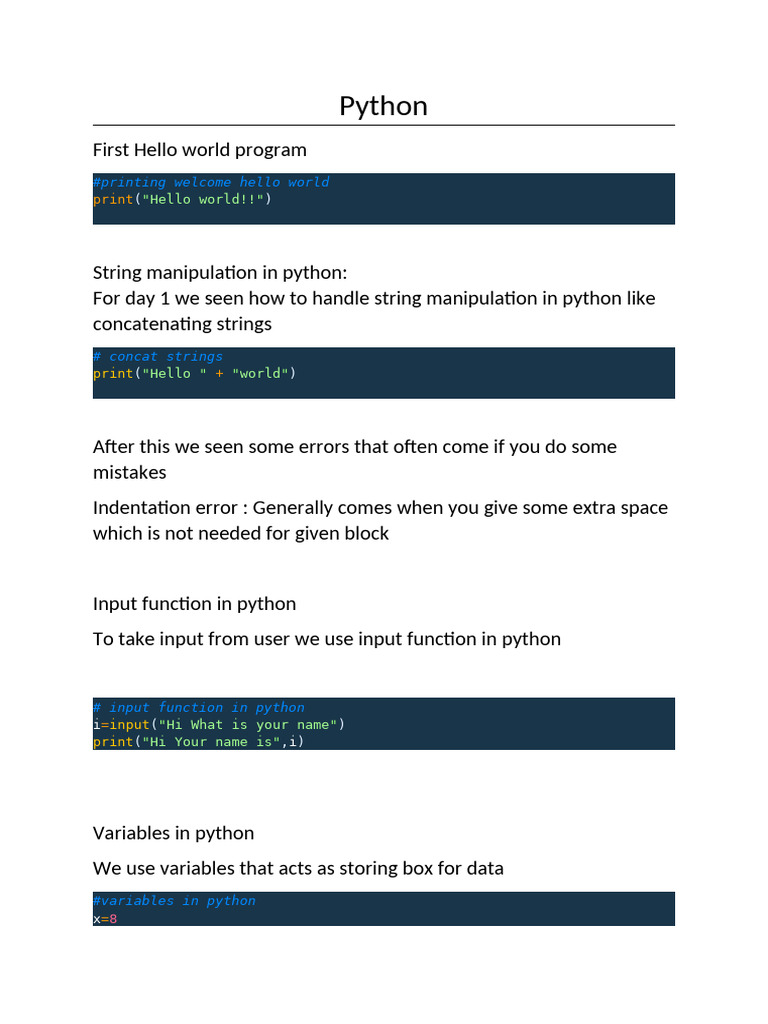Click the "concatenating strings" text line
768x1024 pixels.
point(182,324)
